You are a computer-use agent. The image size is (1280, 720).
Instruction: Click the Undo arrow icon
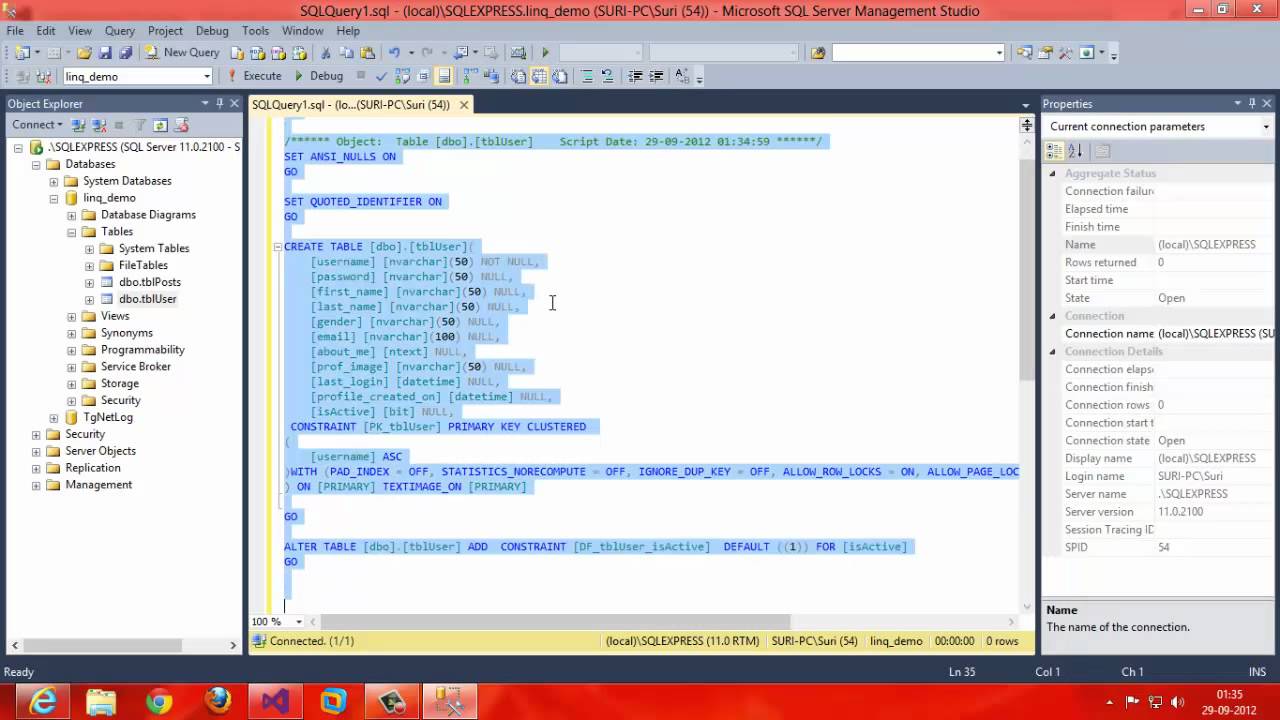[x=394, y=52]
